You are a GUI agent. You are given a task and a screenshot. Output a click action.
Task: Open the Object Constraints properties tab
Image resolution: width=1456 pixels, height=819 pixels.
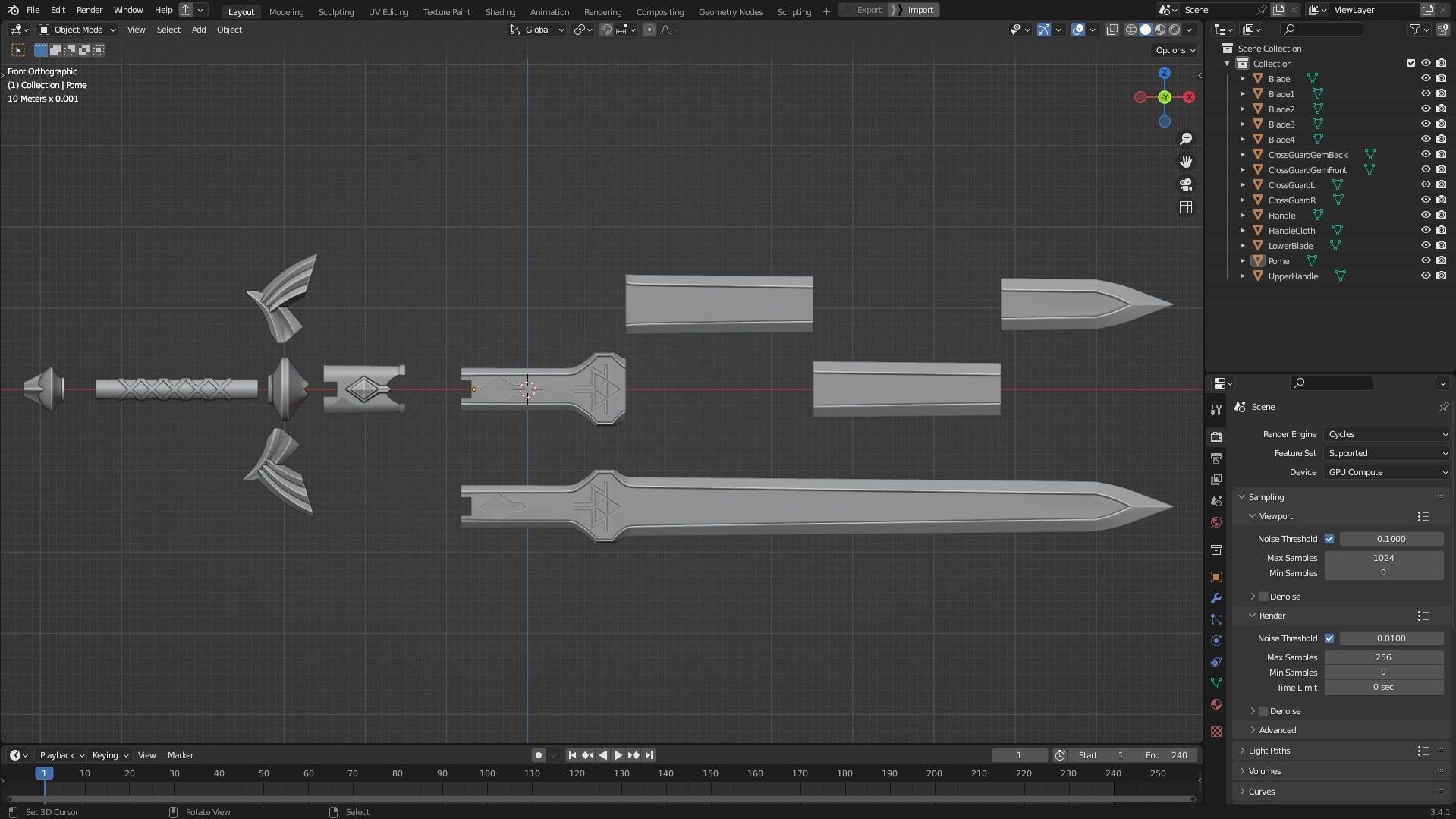coord(1216,662)
